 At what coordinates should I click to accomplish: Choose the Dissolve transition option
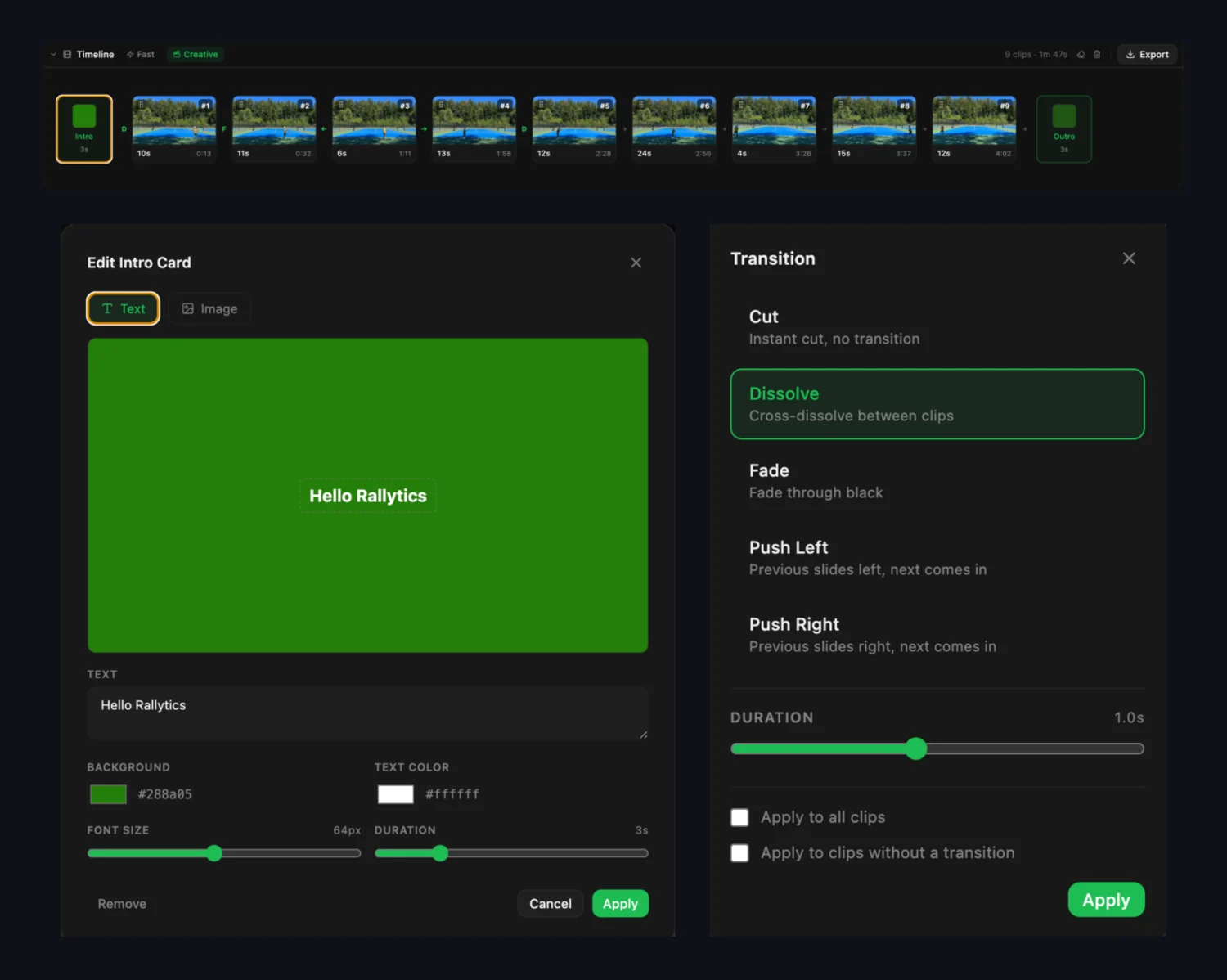937,404
